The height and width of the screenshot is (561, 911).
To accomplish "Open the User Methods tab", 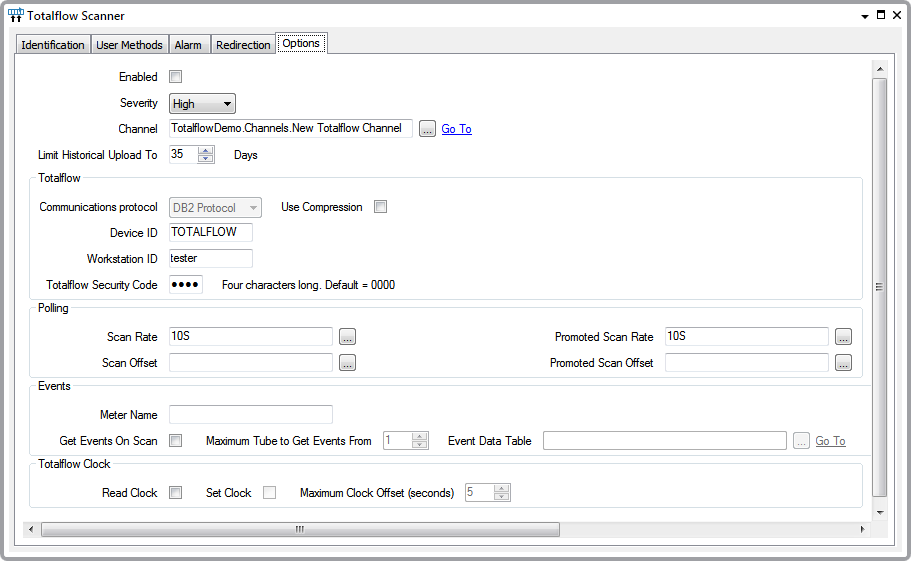I will tap(129, 45).
